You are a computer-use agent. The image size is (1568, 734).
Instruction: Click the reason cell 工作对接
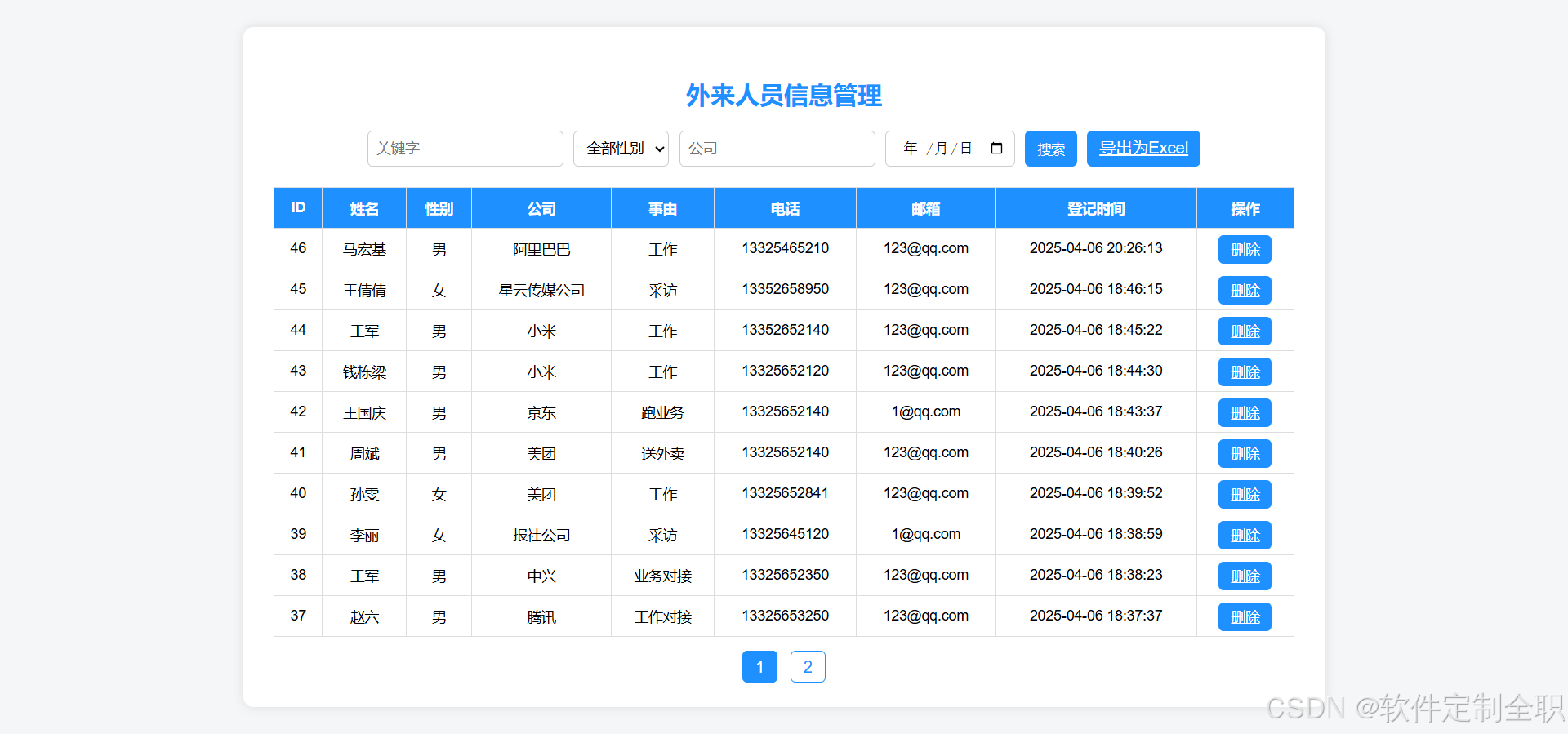point(662,616)
